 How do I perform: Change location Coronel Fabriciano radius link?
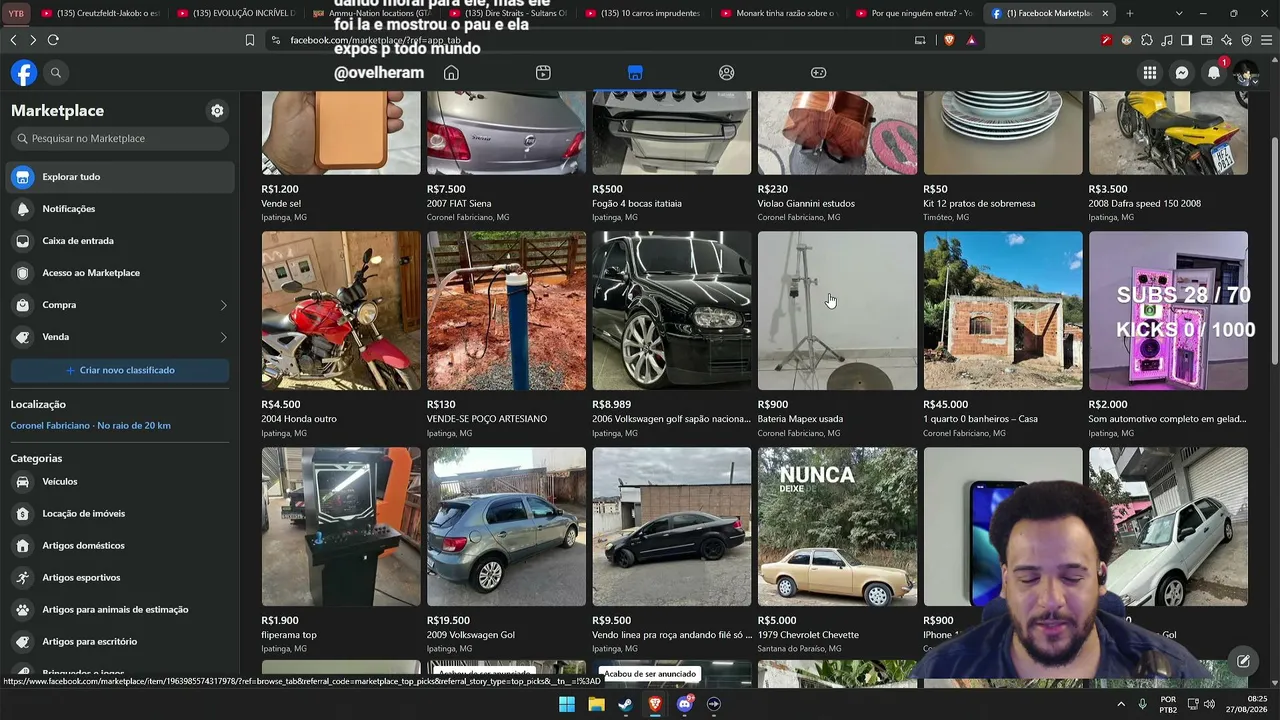(91, 426)
